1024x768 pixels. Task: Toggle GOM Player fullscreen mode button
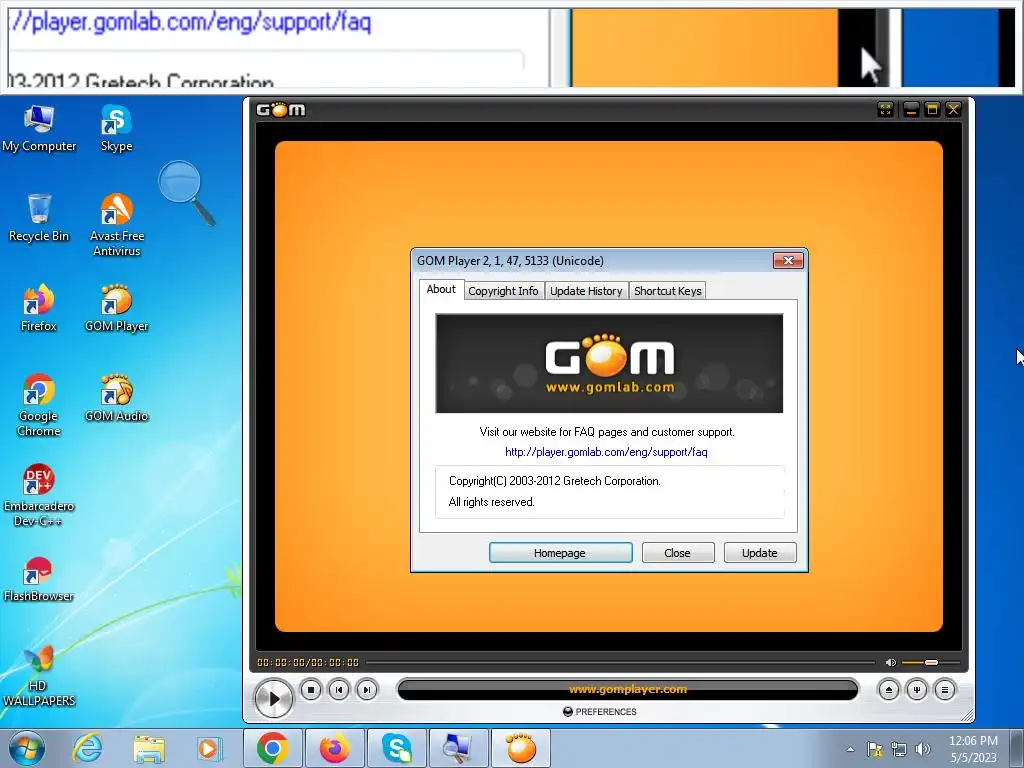pos(886,110)
